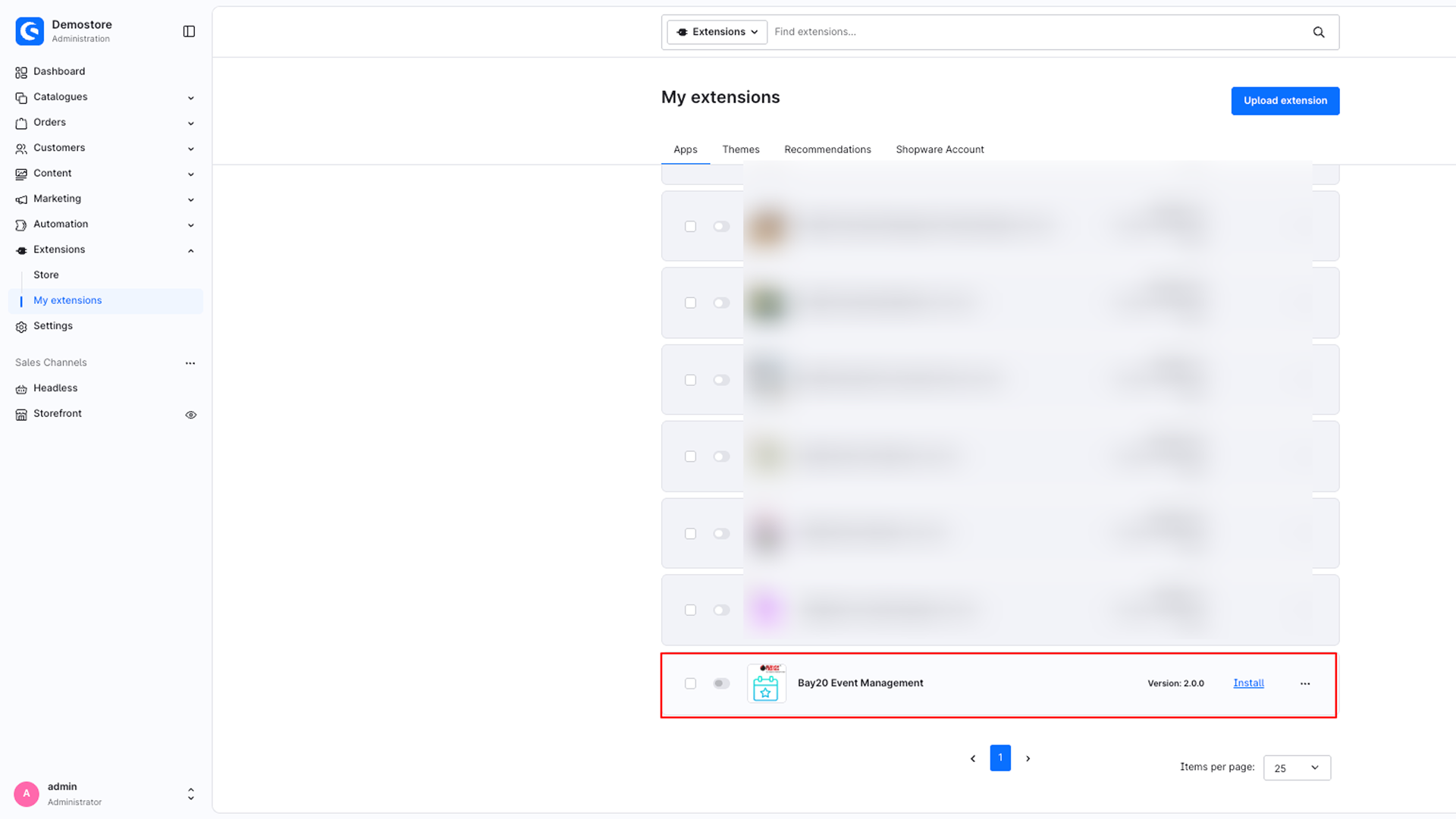Open the Storefront sales channel
The image size is (1456, 819).
pos(58,414)
